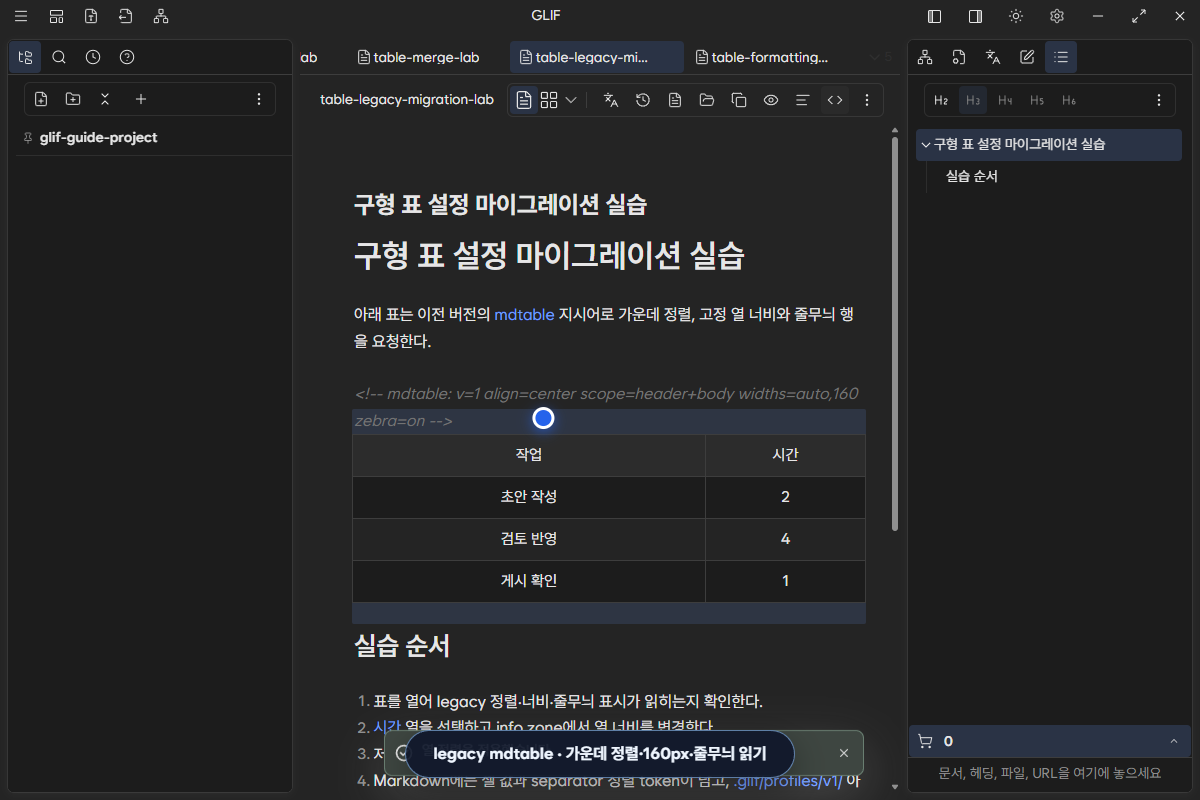
Task: Click translate icon in editor toolbar
Action: (x=611, y=100)
